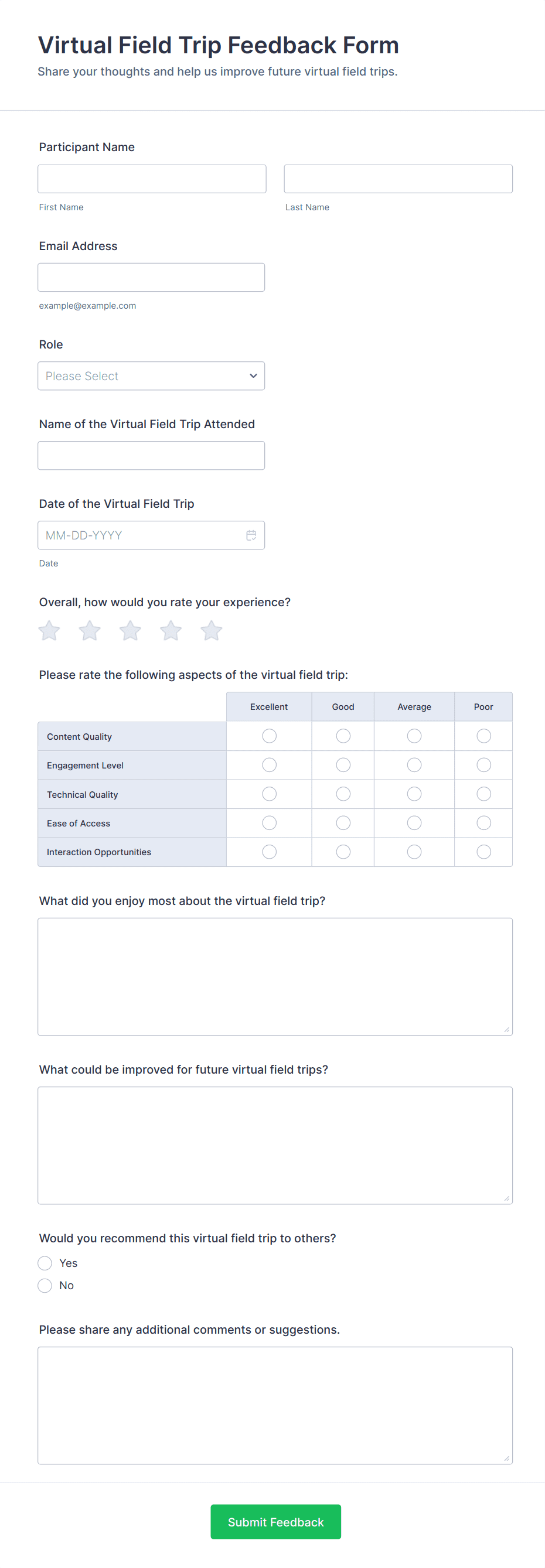Submit the feedback form
545x1568 pixels.
pyautogui.click(x=275, y=1522)
